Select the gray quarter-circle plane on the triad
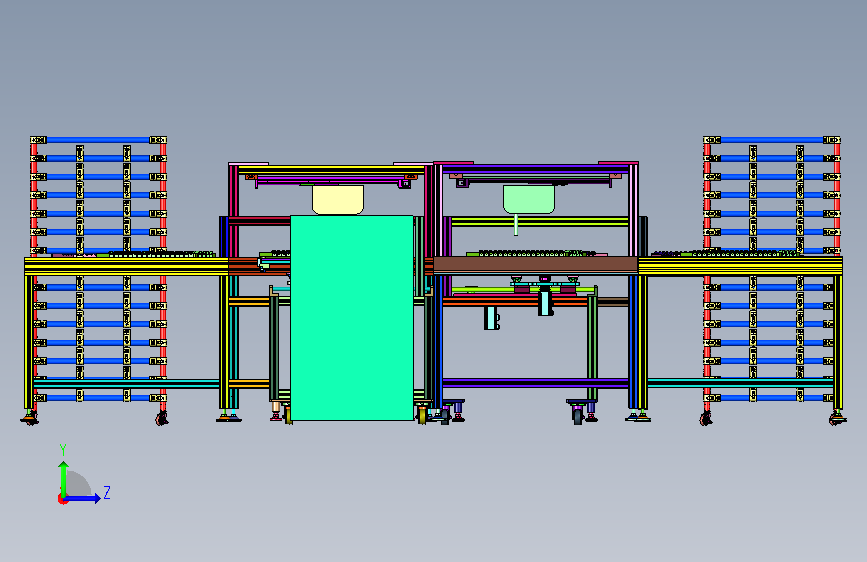The width and height of the screenshot is (867, 562). point(78,483)
